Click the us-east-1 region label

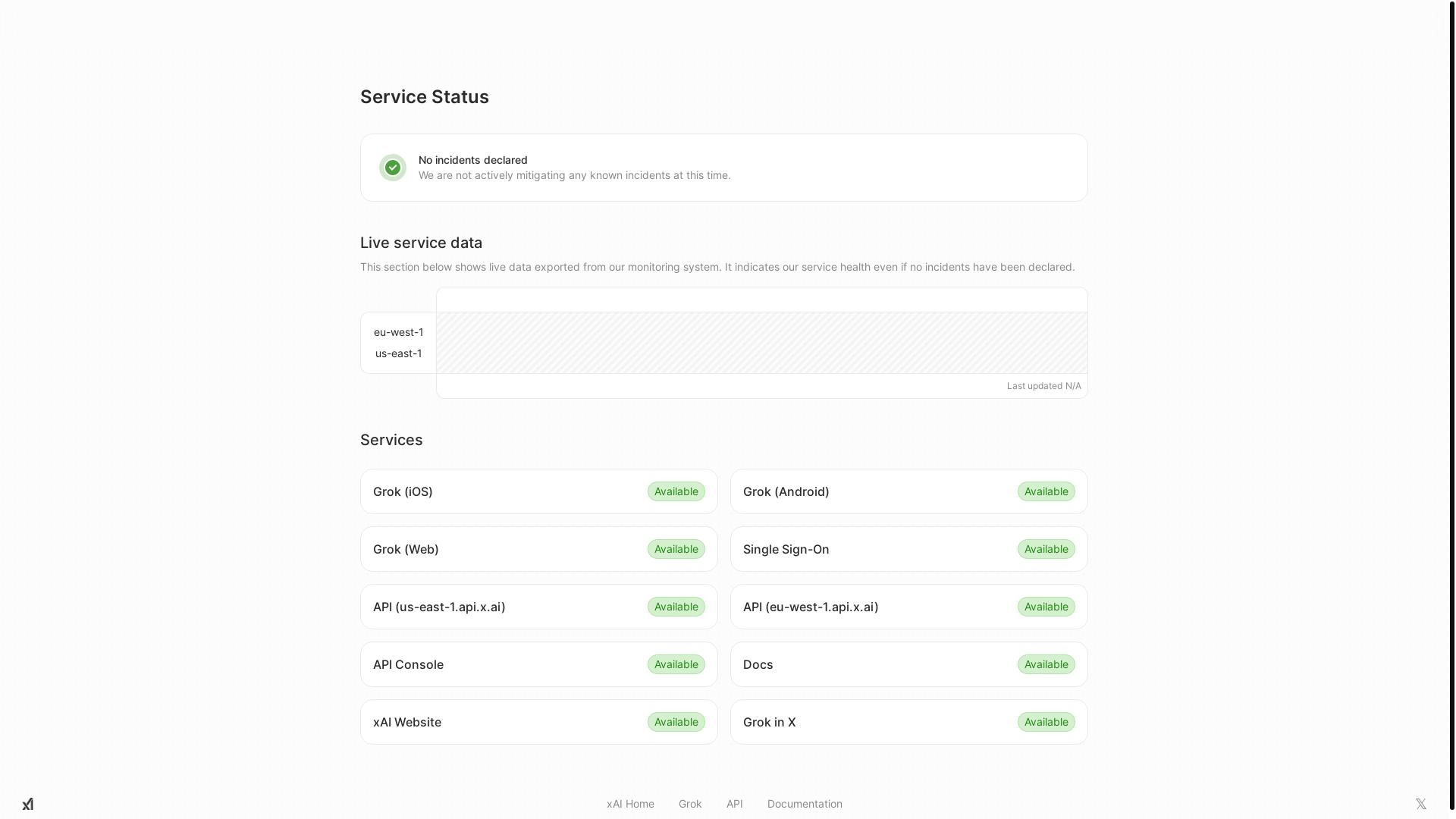(x=399, y=353)
